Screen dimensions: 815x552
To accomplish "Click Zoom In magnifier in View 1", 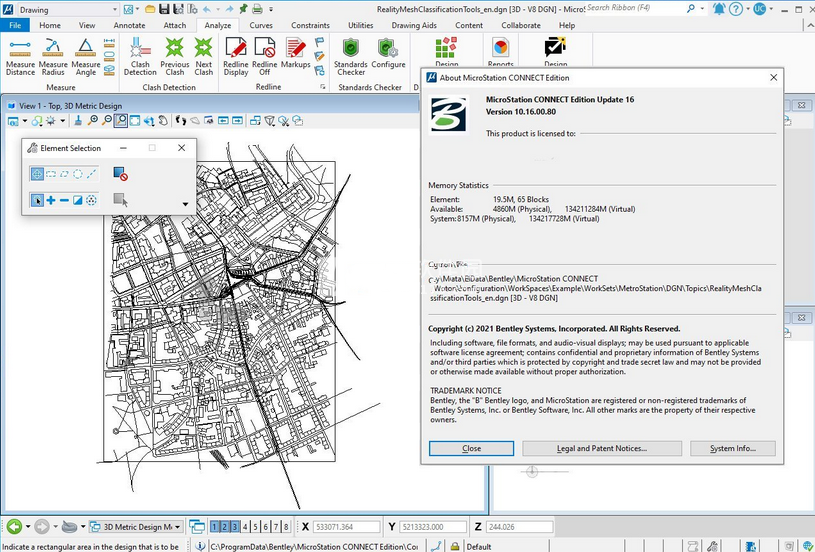I will pyautogui.click(x=93, y=121).
